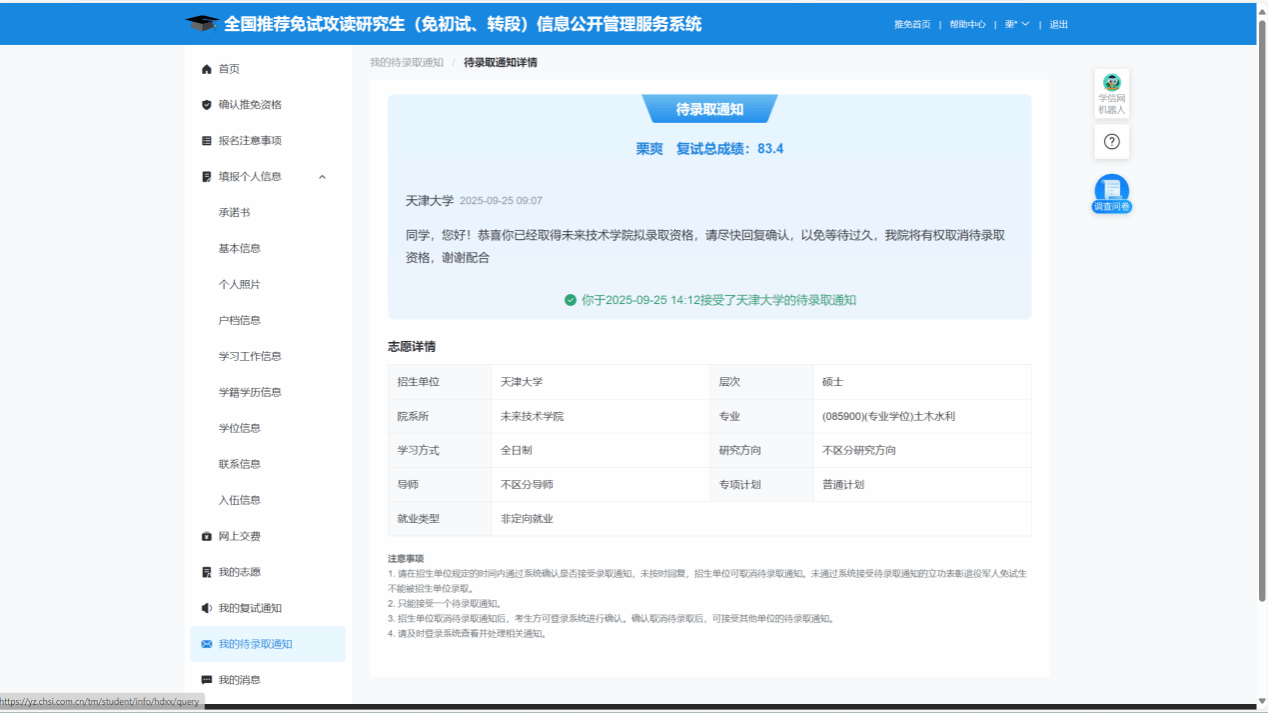The image size is (1268, 713).
Task: Click the speaker icon beside 我的复试通知
Action: click(207, 608)
